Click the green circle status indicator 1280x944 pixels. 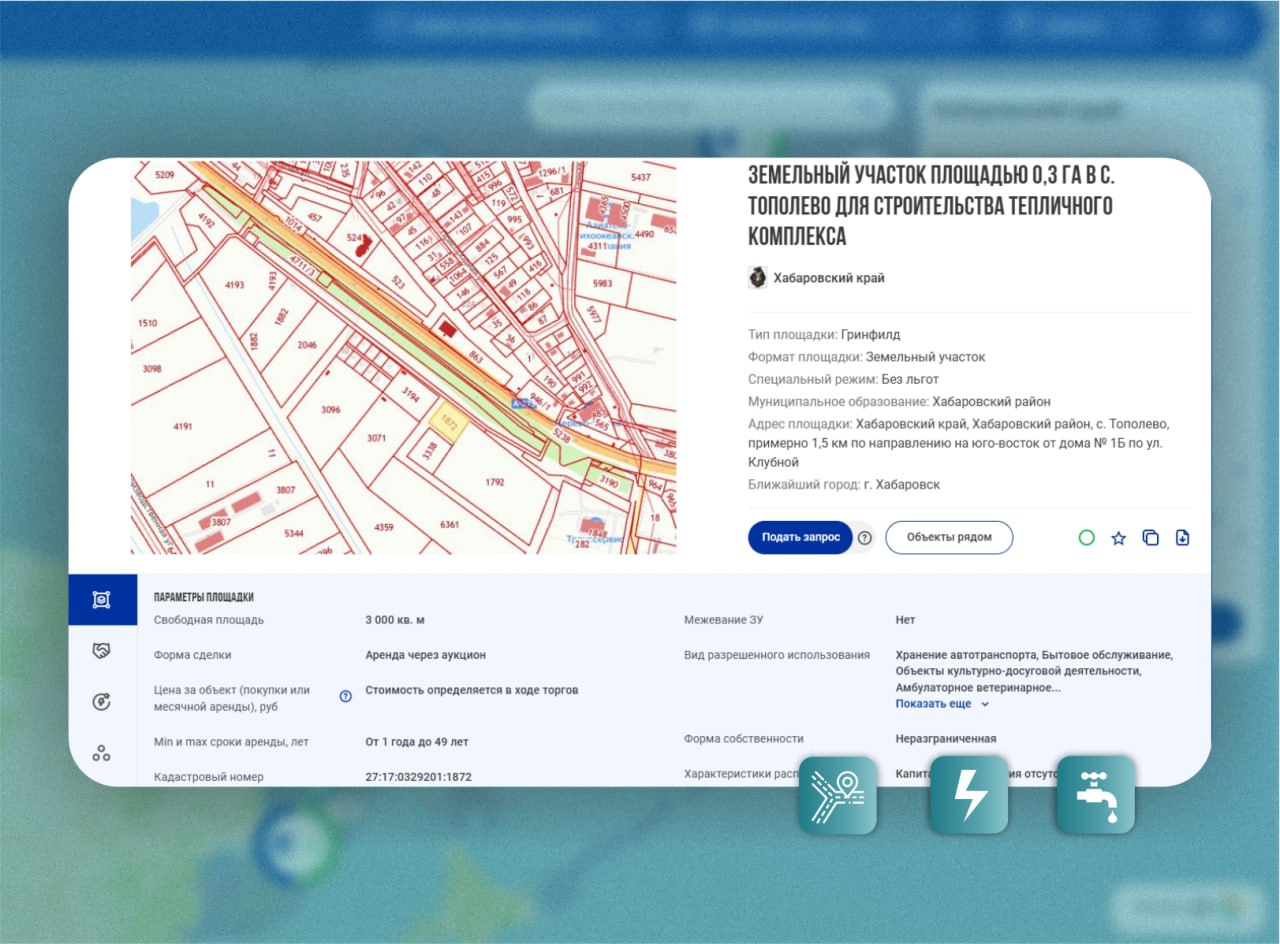[x=1086, y=538]
